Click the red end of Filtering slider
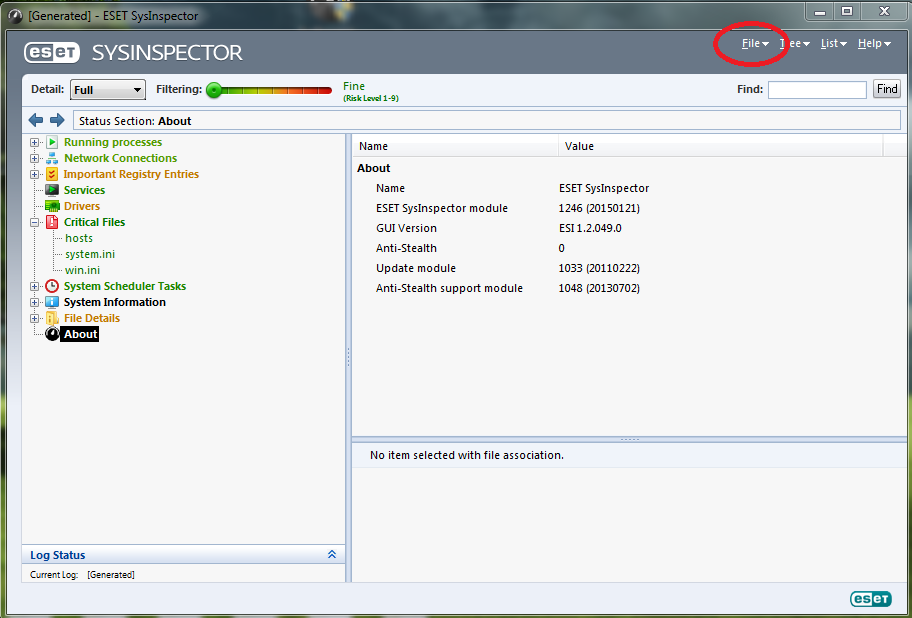The image size is (912, 618). (325, 90)
